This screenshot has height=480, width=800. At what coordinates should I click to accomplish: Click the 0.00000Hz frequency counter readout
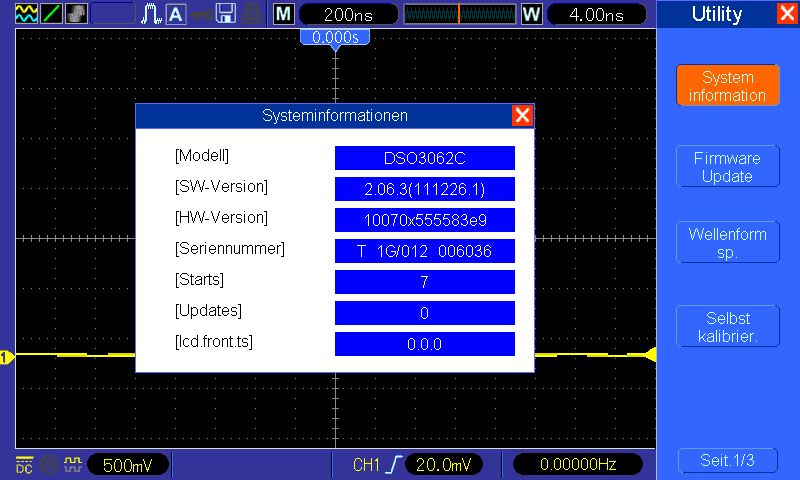[578, 464]
